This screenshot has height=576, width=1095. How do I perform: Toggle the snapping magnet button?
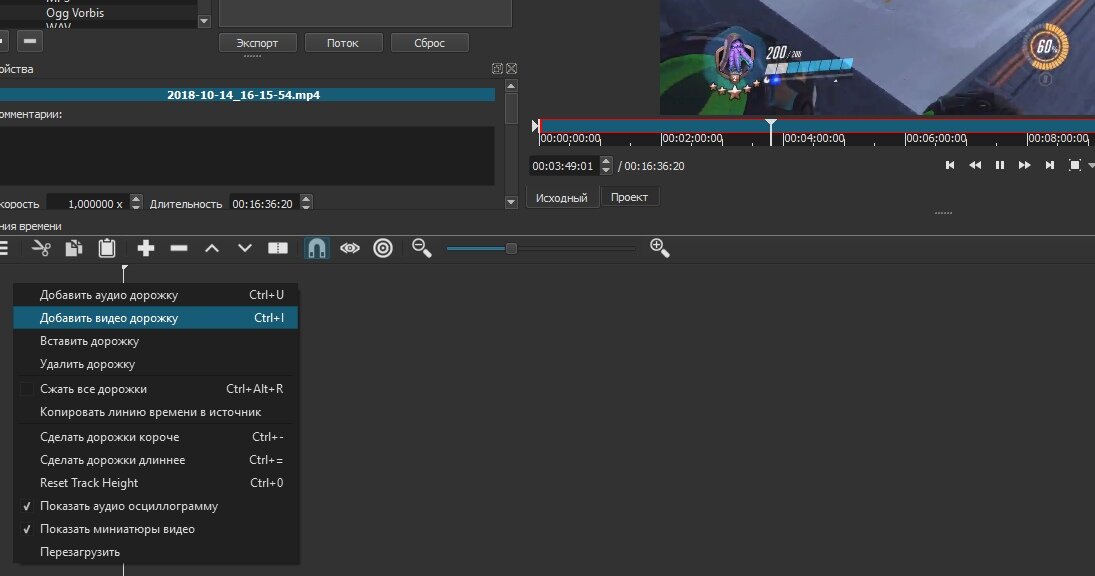tap(316, 248)
